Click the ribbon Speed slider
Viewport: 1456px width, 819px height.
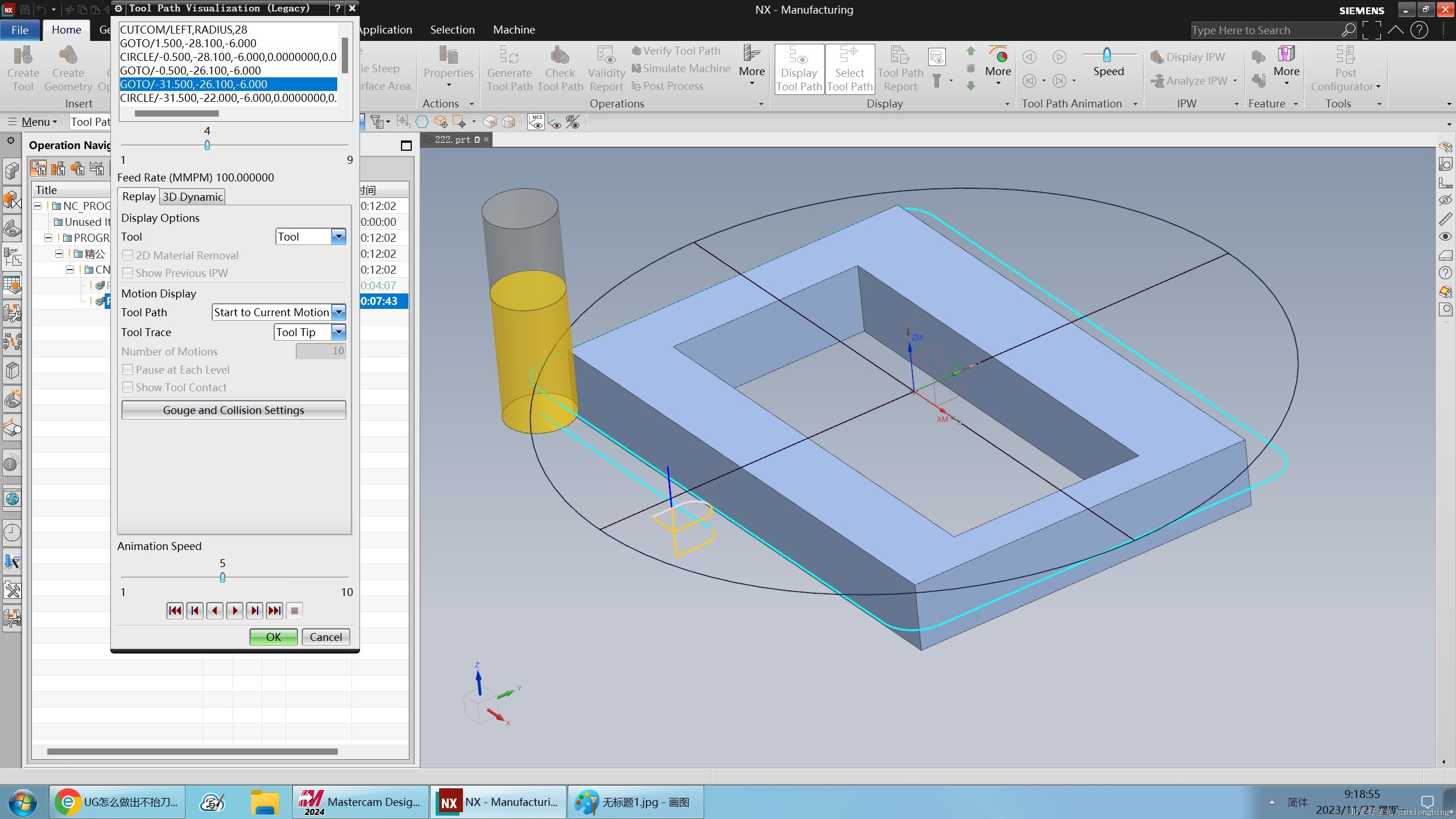click(x=1107, y=55)
